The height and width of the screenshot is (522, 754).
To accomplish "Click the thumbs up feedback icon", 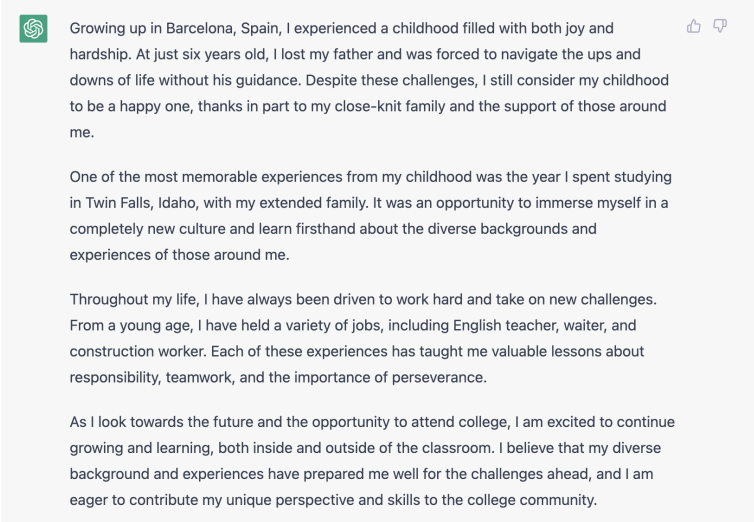I will pyautogui.click(x=693, y=26).
